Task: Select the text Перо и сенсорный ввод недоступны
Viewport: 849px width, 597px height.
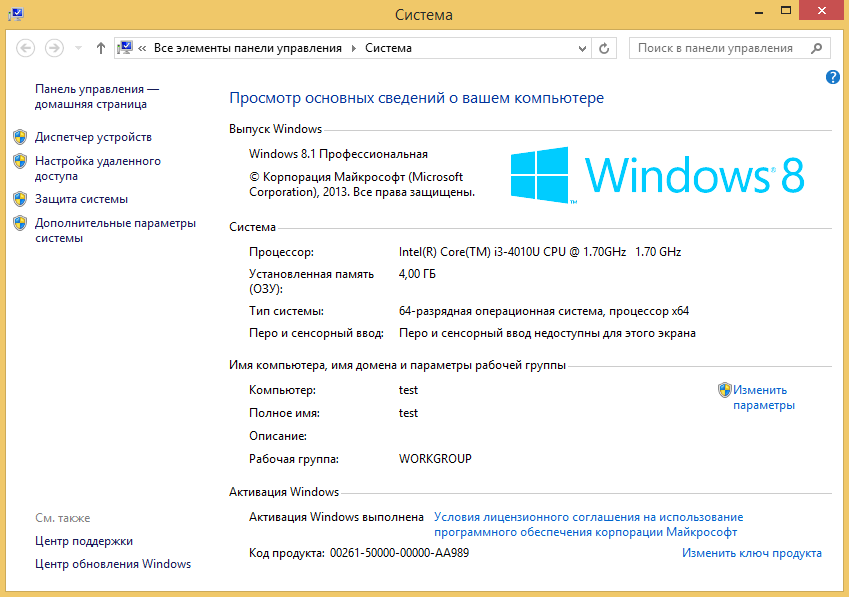Action: pos(547,333)
